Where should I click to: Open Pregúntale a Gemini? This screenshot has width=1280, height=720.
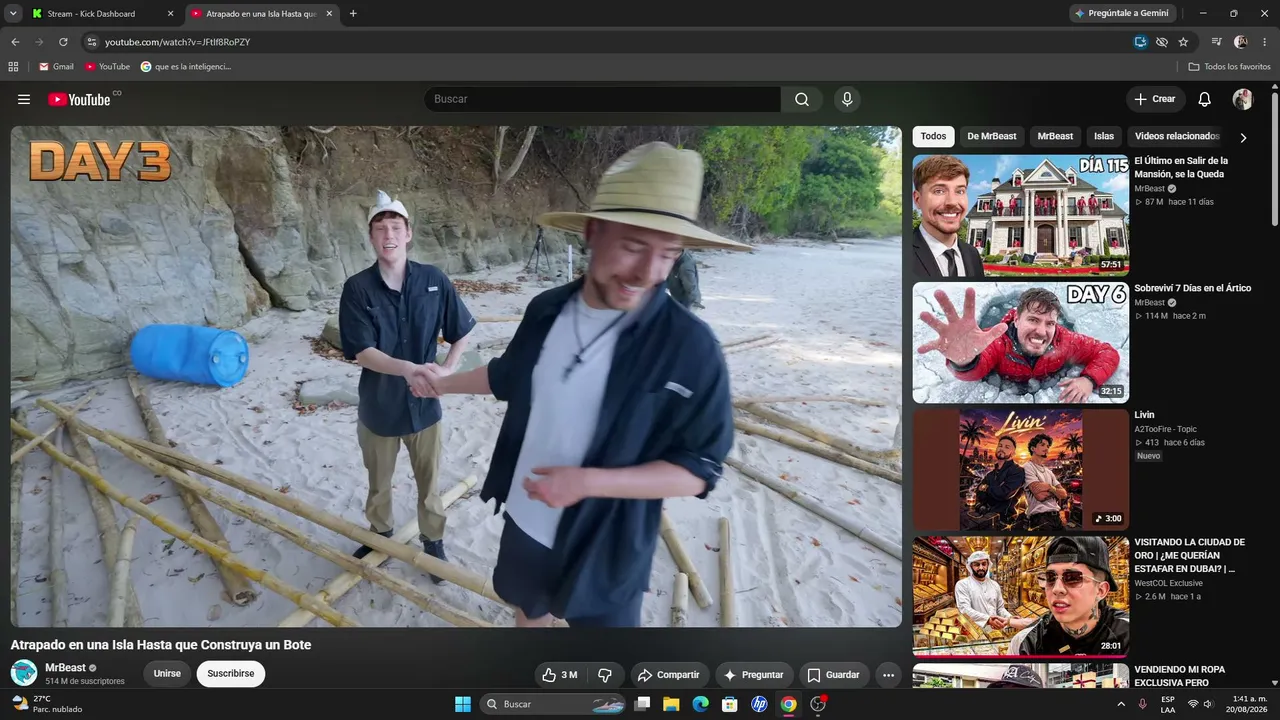1120,14
